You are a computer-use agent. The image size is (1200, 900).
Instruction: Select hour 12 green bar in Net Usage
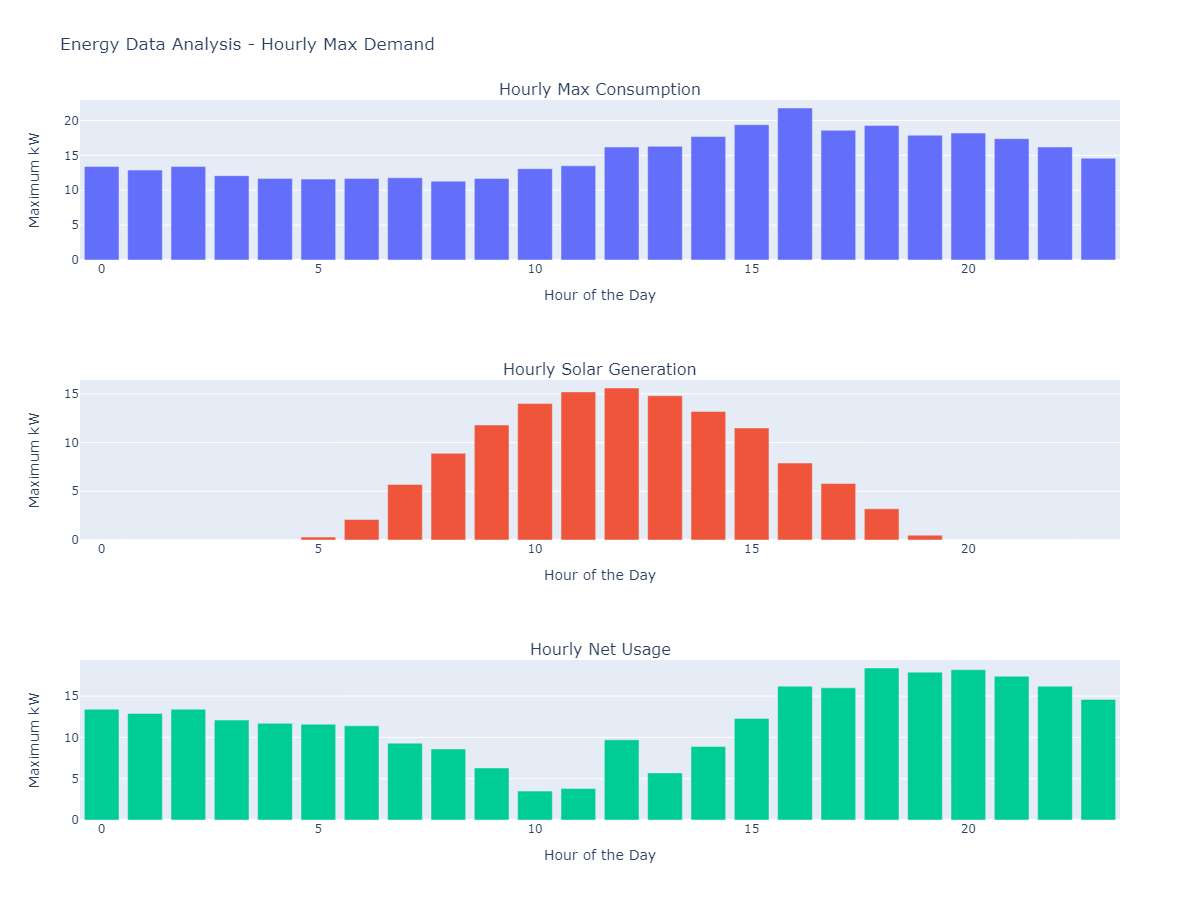click(621, 780)
